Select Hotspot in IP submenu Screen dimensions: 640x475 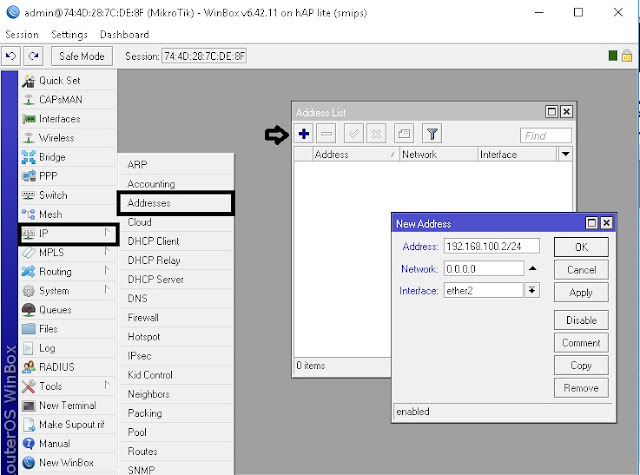click(176, 337)
